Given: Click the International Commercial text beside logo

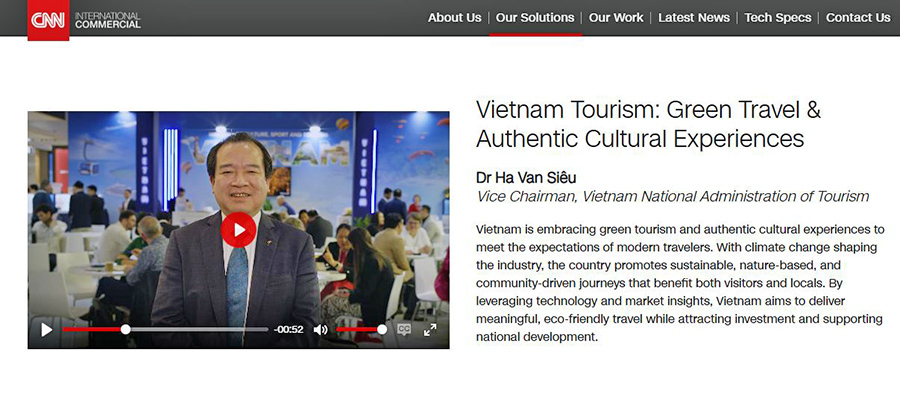Looking at the screenshot, I should (x=108, y=20).
